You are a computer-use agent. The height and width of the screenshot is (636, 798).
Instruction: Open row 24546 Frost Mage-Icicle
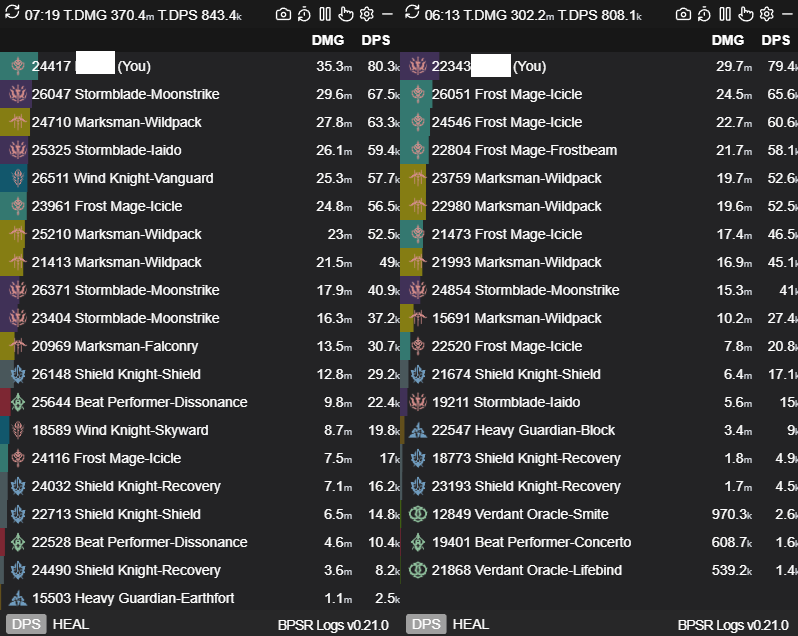pos(599,122)
